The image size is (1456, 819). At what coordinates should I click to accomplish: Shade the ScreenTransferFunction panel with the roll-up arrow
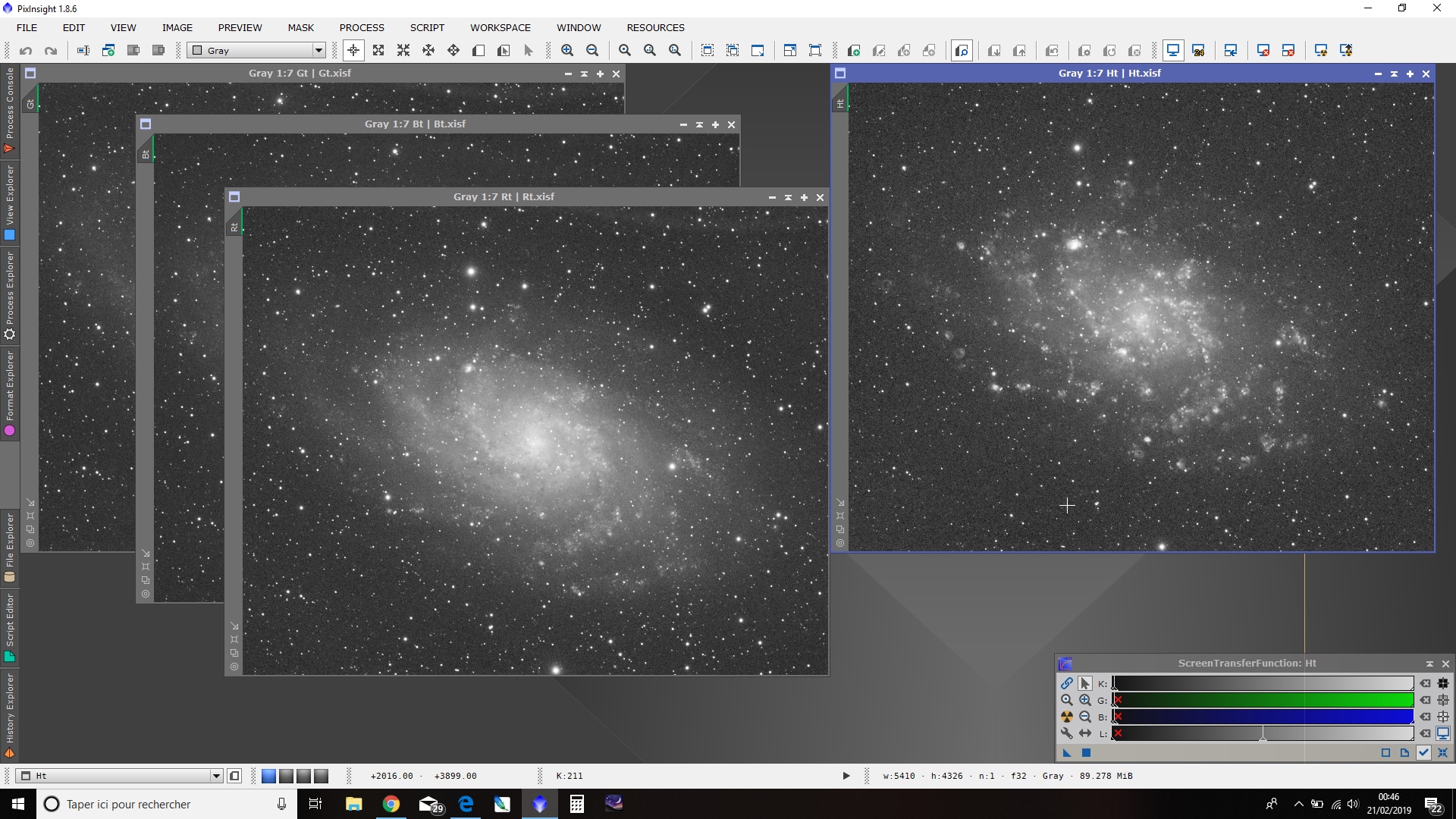(1429, 664)
